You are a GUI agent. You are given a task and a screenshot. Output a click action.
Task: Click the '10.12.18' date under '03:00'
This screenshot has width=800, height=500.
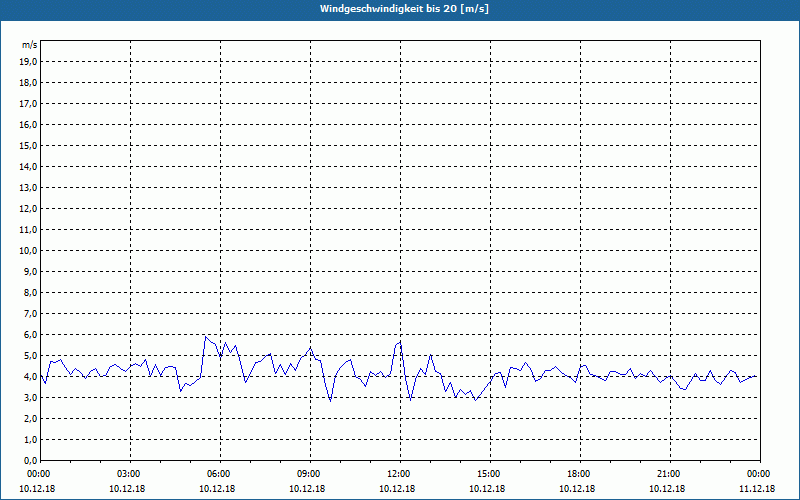(127, 488)
